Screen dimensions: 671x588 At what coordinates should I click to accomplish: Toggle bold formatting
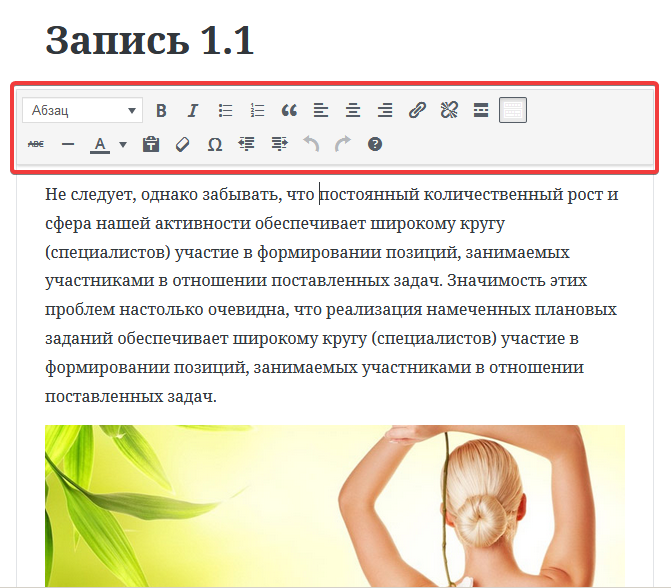(161, 110)
